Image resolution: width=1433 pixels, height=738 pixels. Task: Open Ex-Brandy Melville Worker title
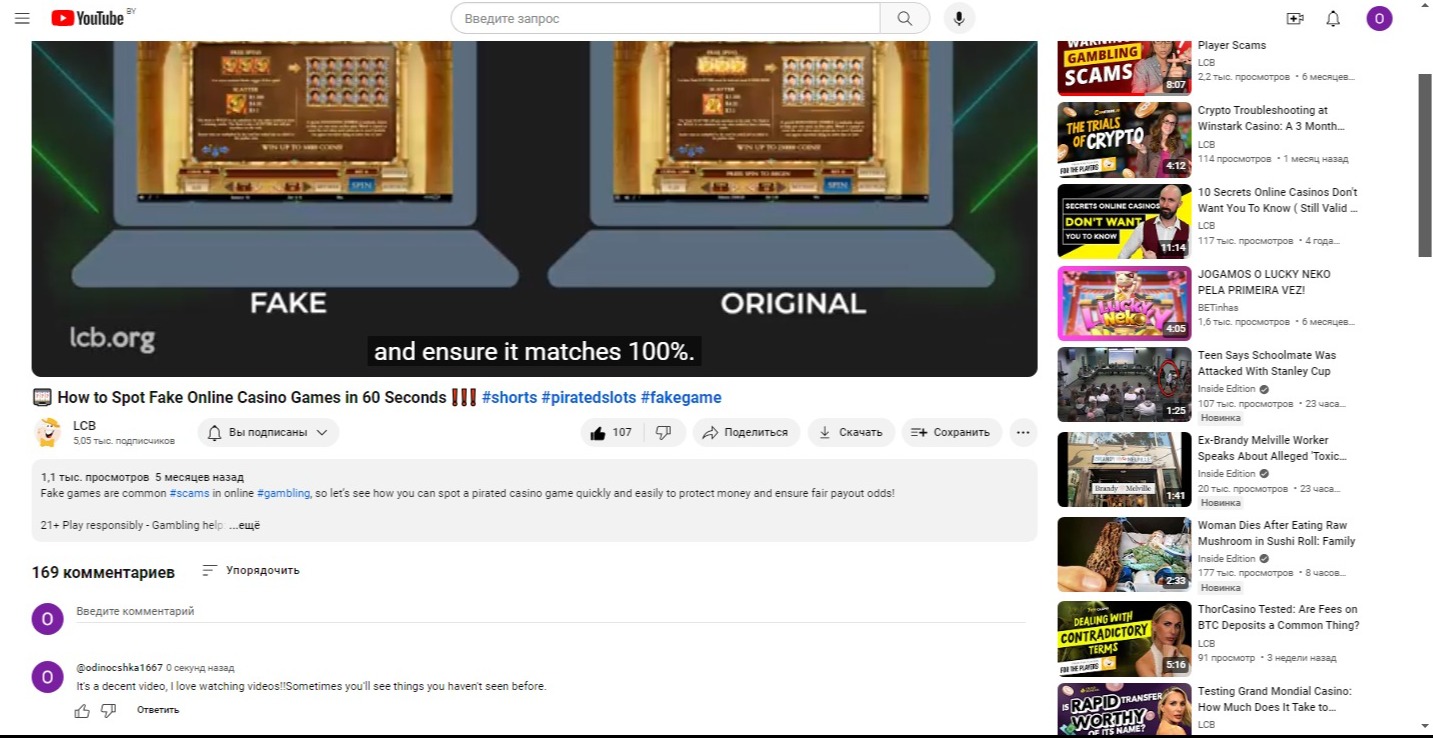click(1272, 448)
